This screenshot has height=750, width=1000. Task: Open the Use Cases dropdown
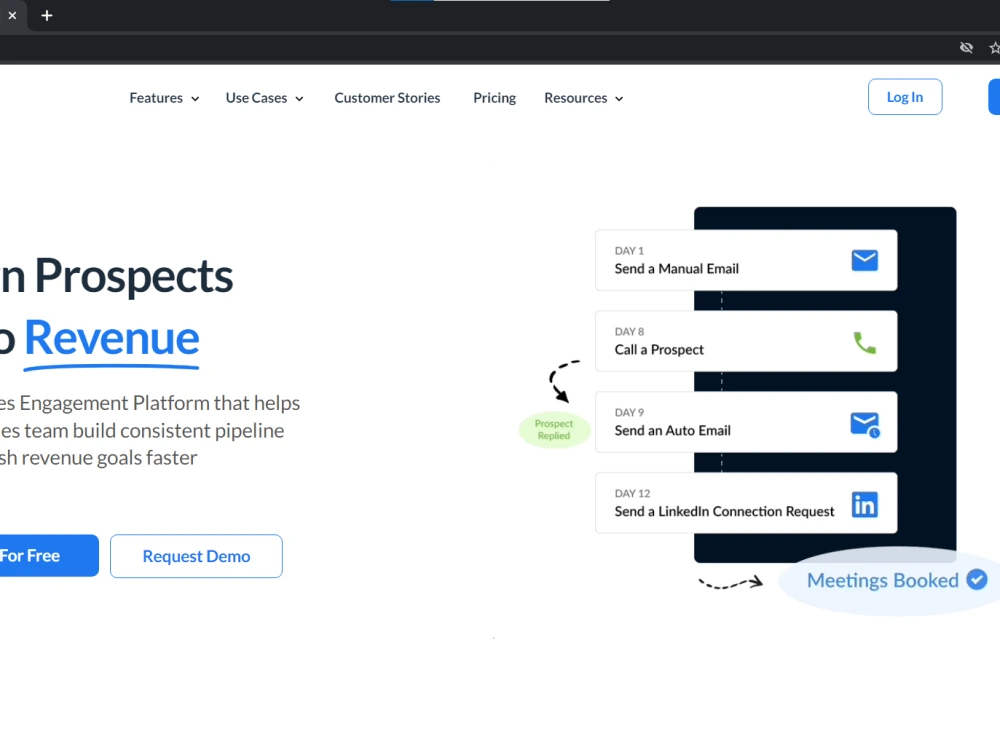[264, 97]
